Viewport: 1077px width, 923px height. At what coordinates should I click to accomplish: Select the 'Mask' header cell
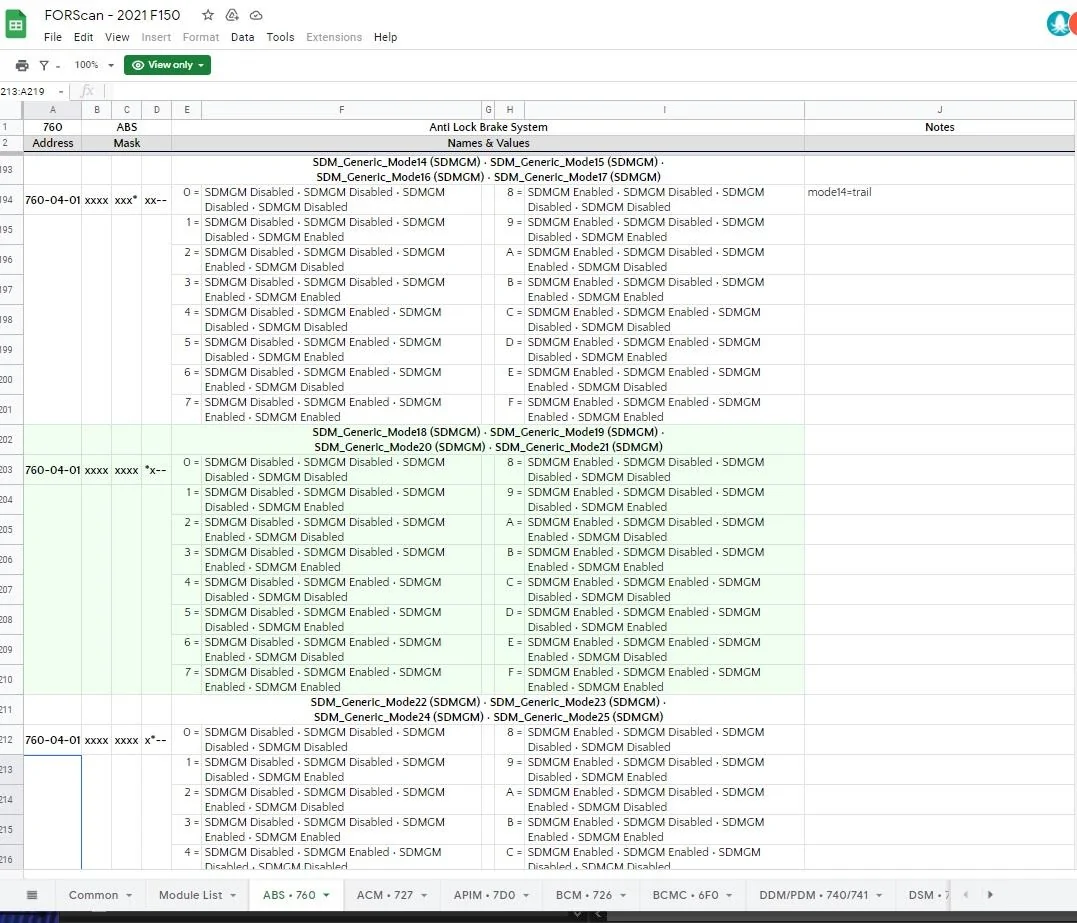click(126, 143)
